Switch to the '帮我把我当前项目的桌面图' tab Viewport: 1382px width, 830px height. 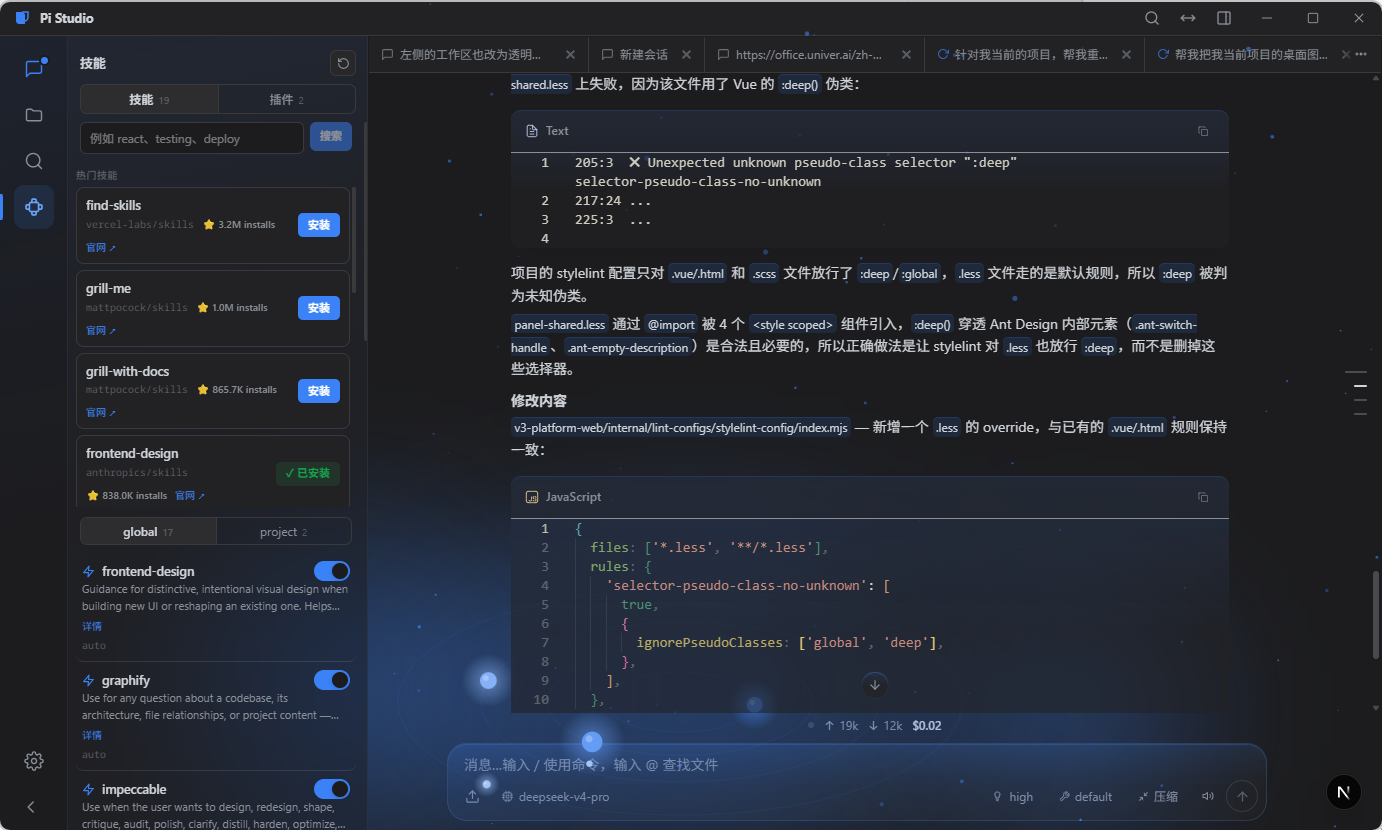[1240, 55]
